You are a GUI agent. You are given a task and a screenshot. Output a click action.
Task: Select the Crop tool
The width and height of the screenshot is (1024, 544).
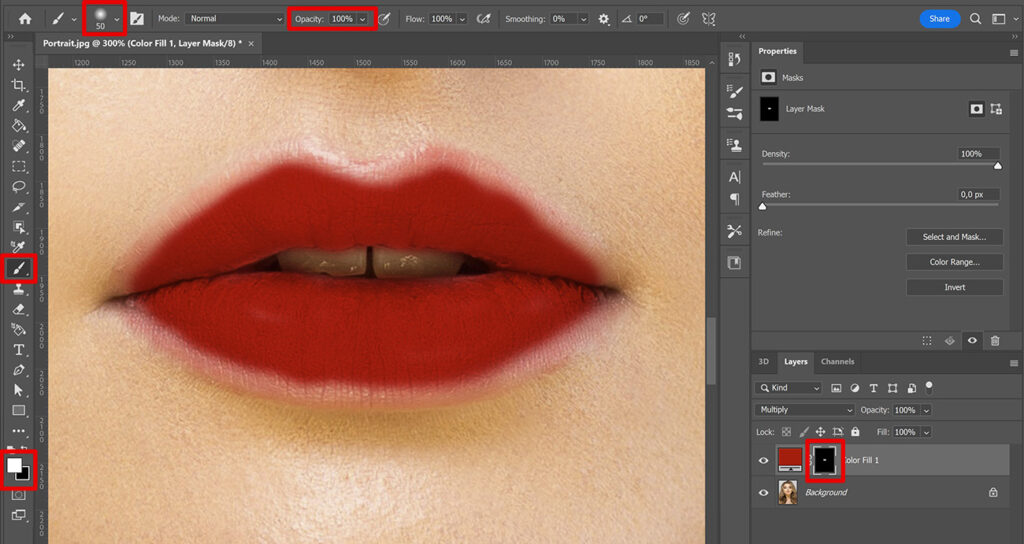tap(18, 85)
